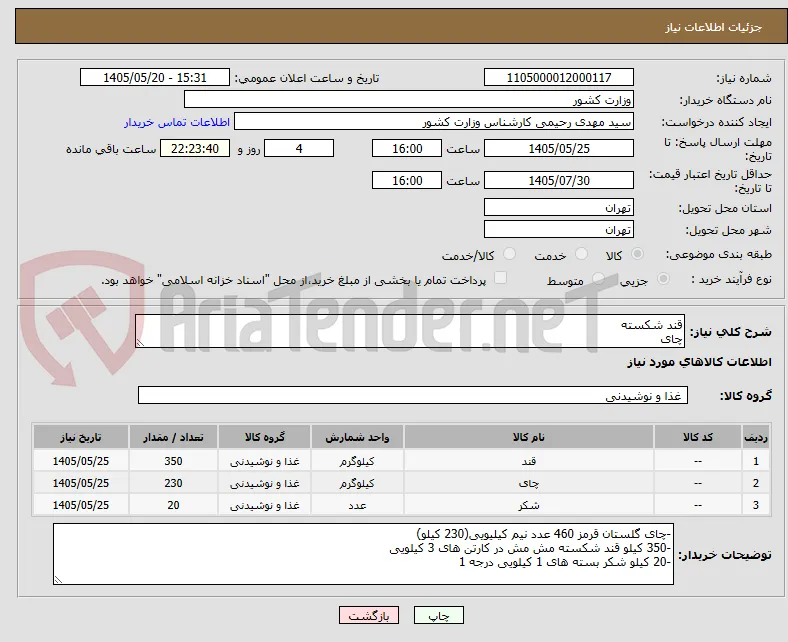Click the resize handle of شرح کلی نیاز

(140, 342)
